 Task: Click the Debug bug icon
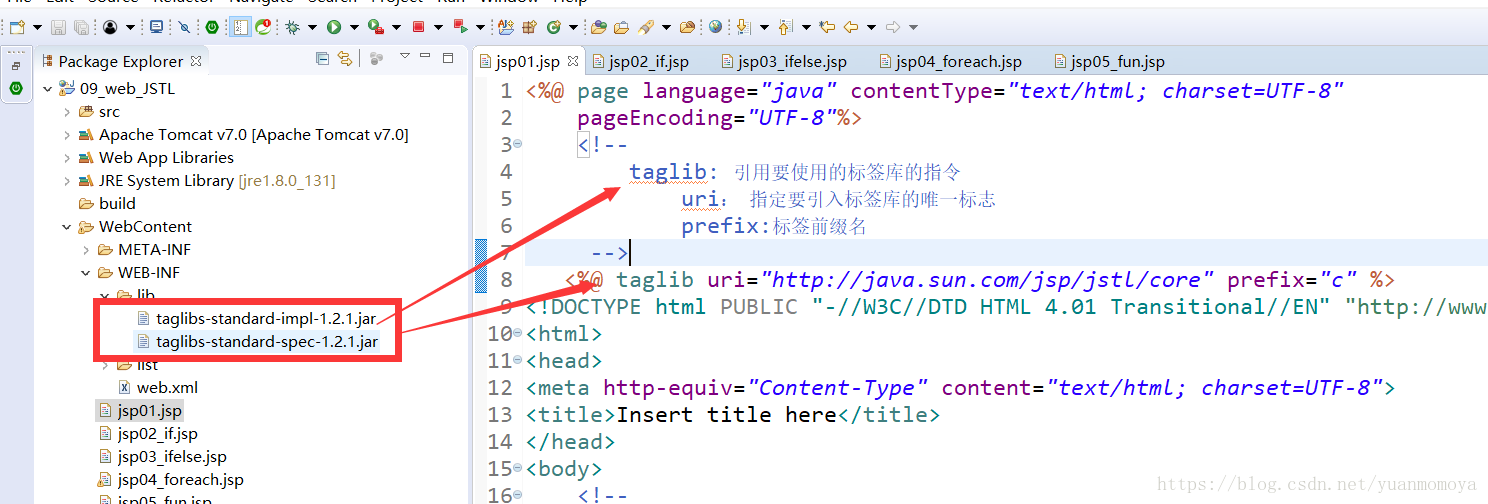click(x=292, y=27)
